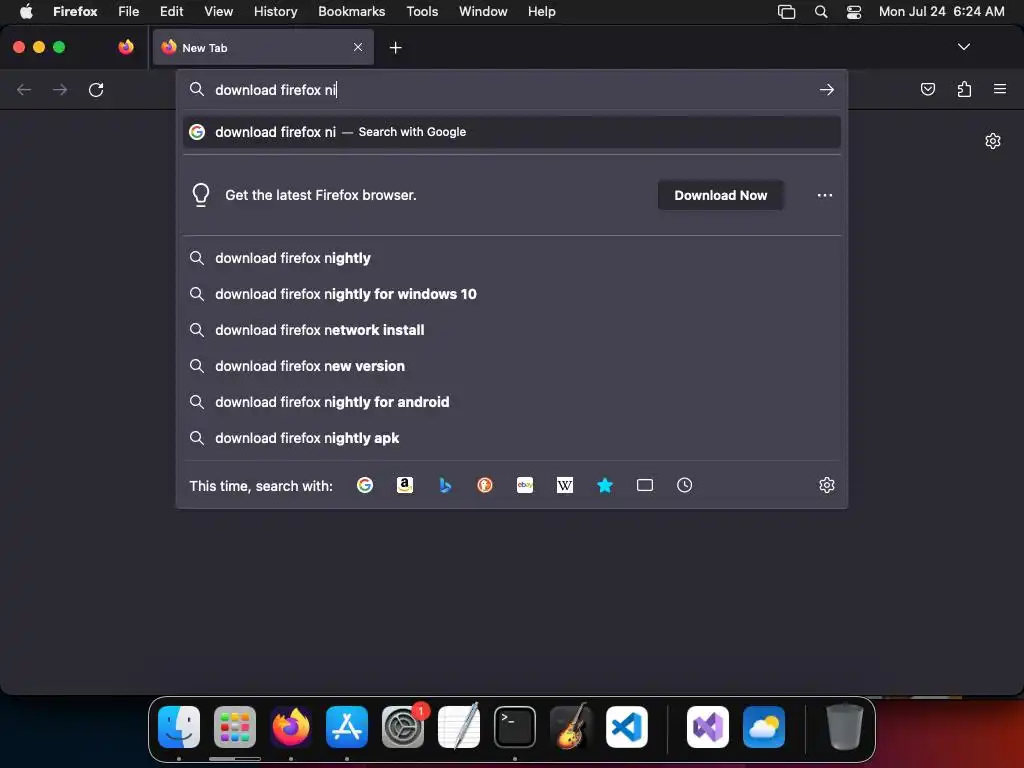
Task: Open the Weather app from the Dock
Action: coord(764,727)
